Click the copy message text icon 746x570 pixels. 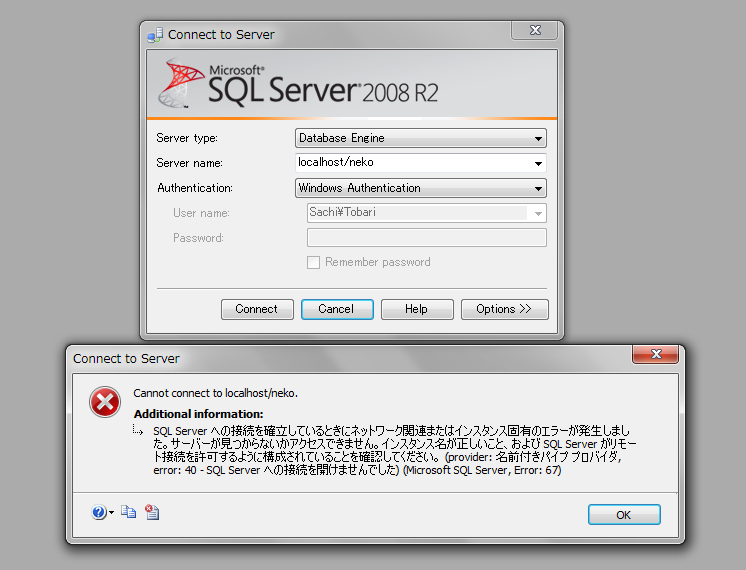[x=128, y=512]
